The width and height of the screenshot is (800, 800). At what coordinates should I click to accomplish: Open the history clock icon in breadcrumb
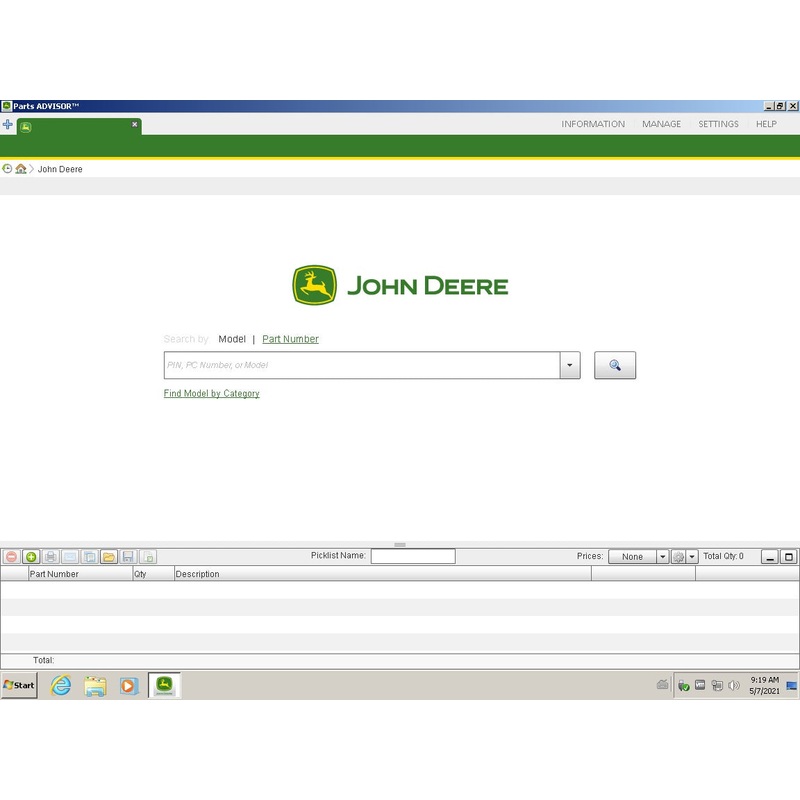7,169
